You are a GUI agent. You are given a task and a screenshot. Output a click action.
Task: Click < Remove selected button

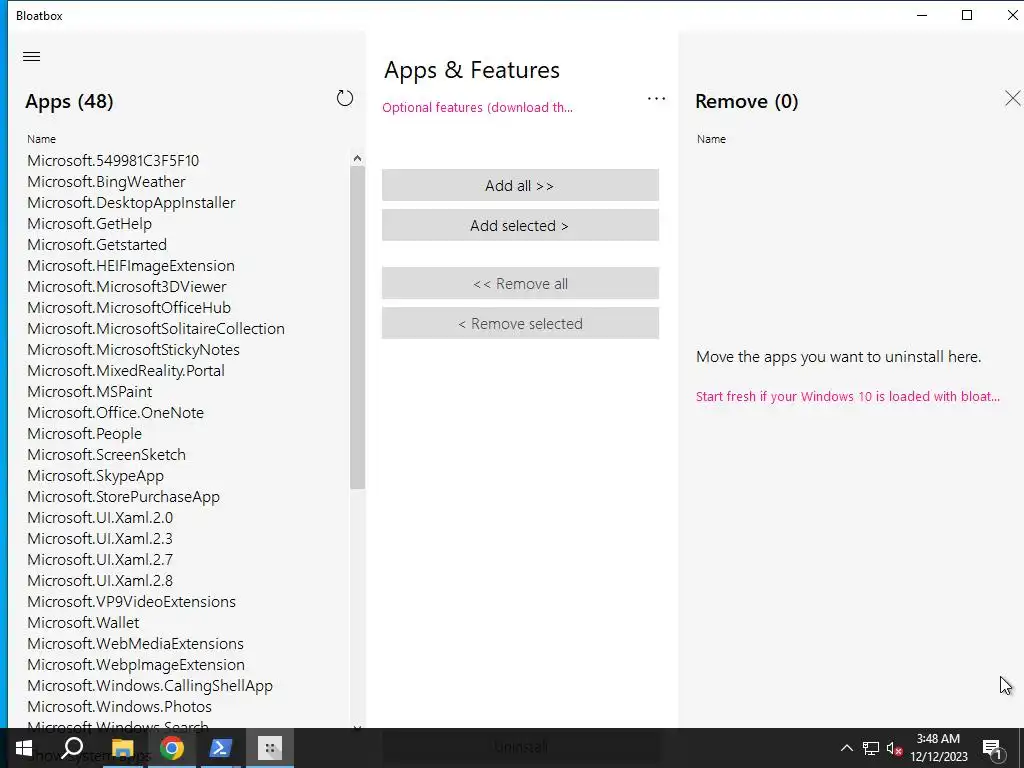pos(520,323)
